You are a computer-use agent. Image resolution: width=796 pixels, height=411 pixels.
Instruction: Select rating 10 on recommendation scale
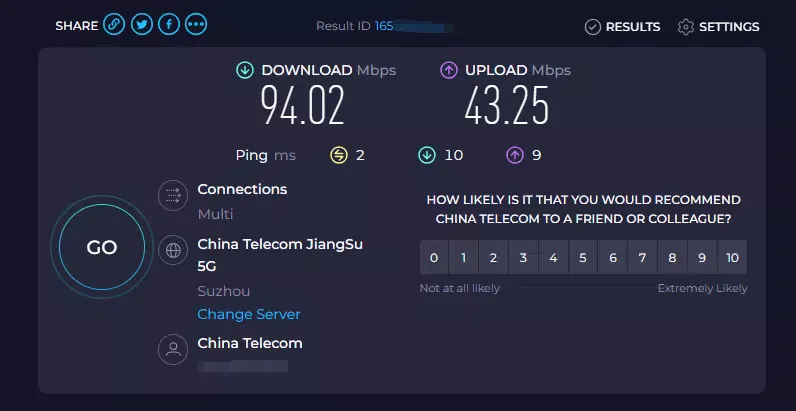732,258
